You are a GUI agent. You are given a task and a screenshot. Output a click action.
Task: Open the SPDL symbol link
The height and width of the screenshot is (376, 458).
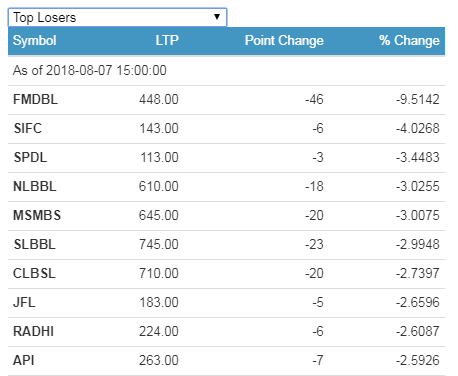click(x=30, y=157)
